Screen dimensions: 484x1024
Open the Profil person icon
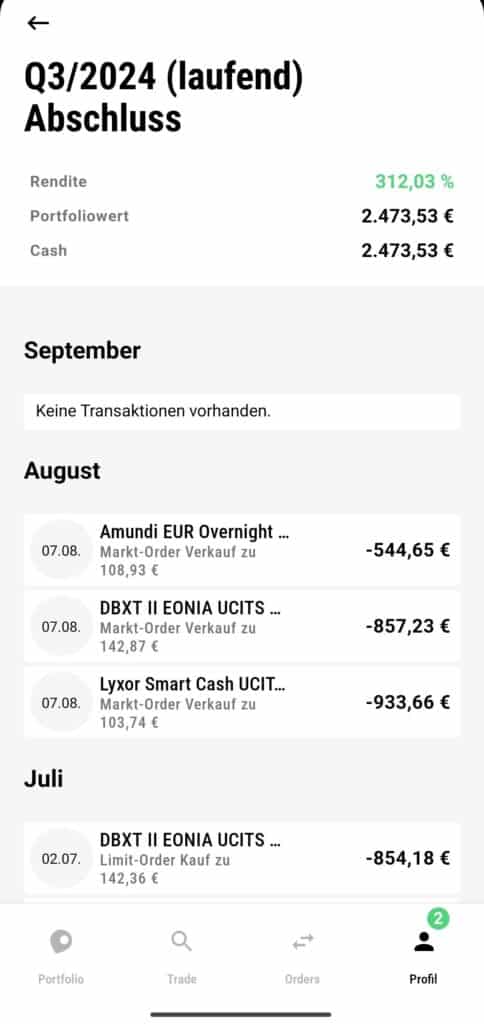pyautogui.click(x=423, y=942)
